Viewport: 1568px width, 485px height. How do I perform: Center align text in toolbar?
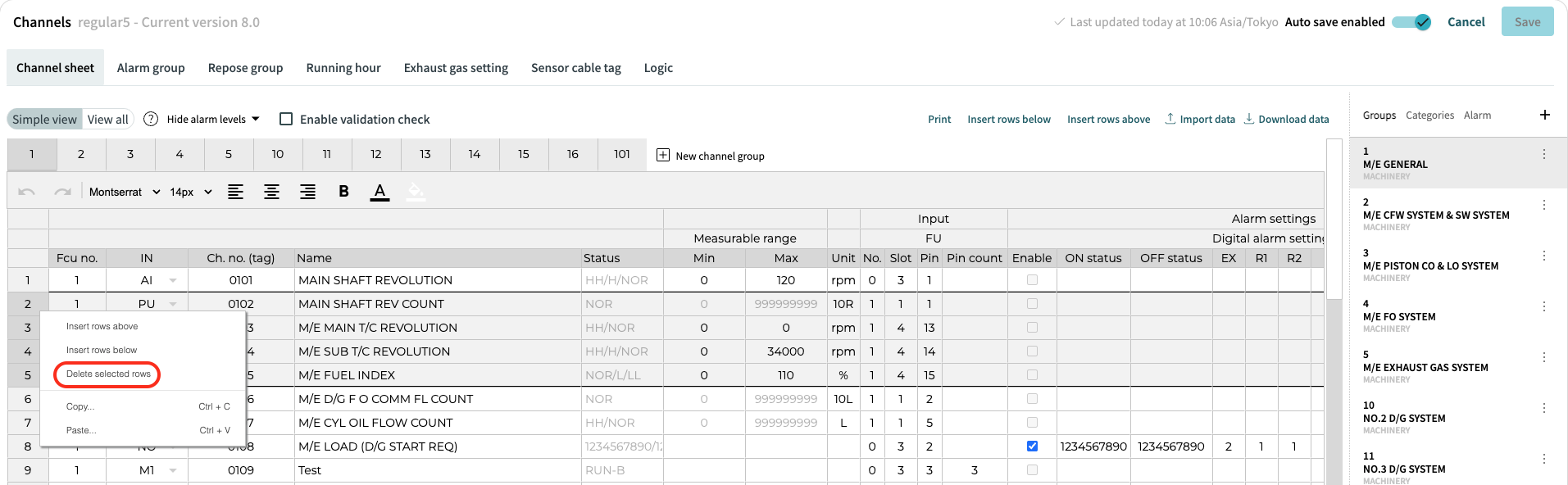pyautogui.click(x=271, y=192)
